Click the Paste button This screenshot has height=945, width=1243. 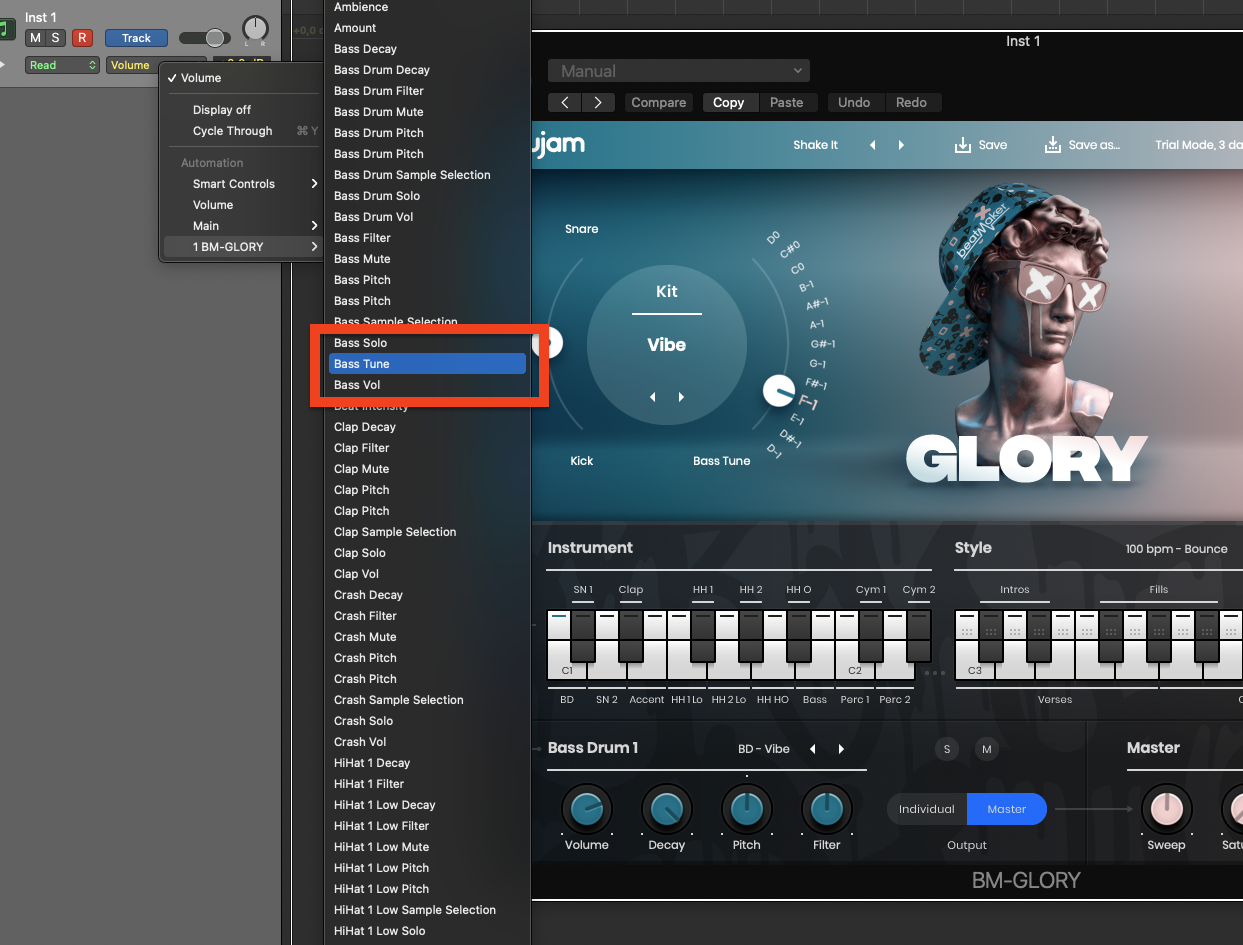(786, 102)
